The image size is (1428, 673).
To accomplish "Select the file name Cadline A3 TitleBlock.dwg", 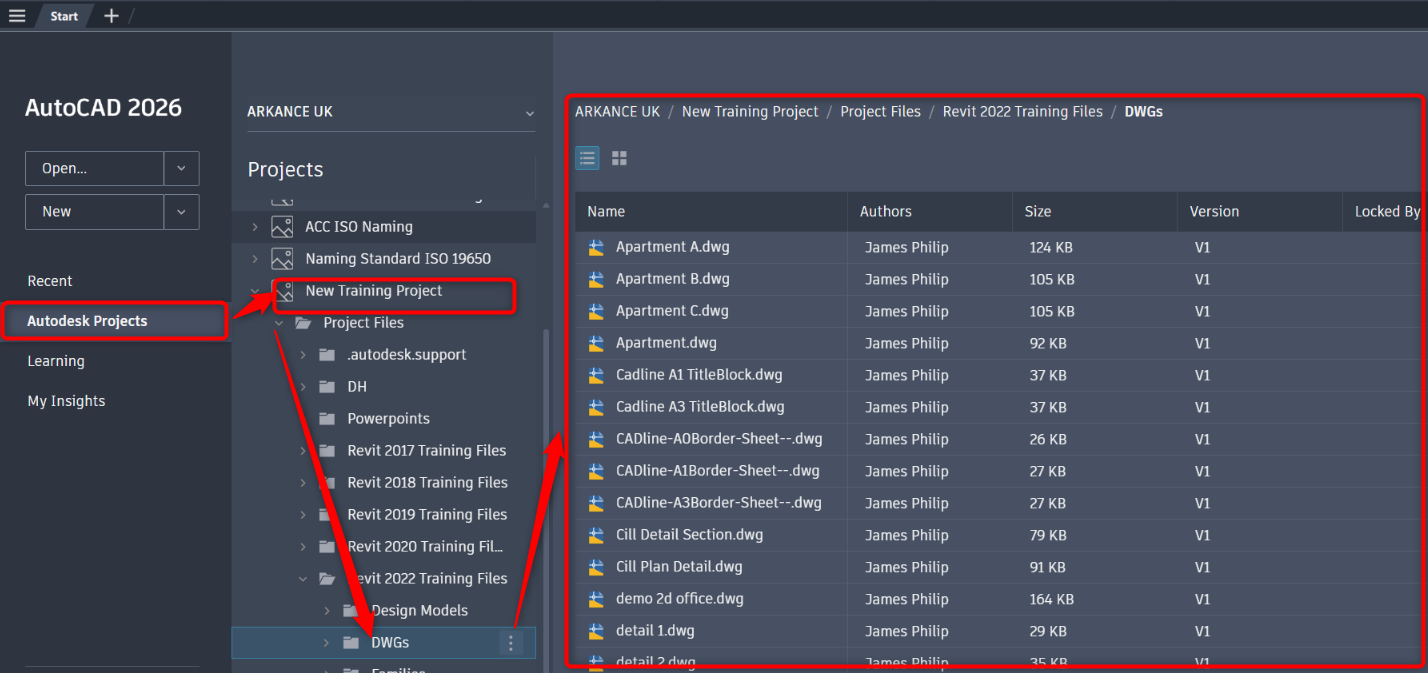I will [x=700, y=407].
